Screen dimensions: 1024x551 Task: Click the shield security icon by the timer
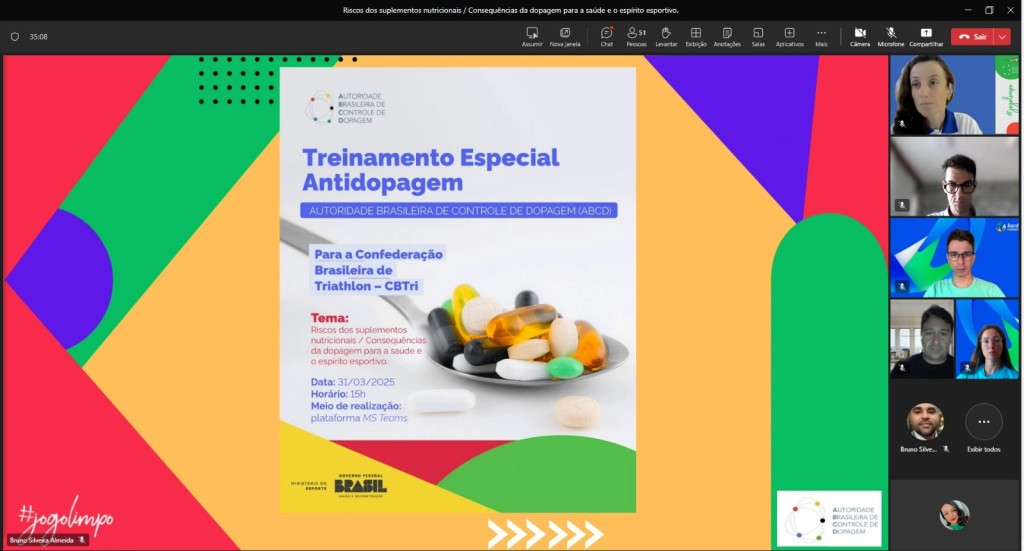(15, 36)
